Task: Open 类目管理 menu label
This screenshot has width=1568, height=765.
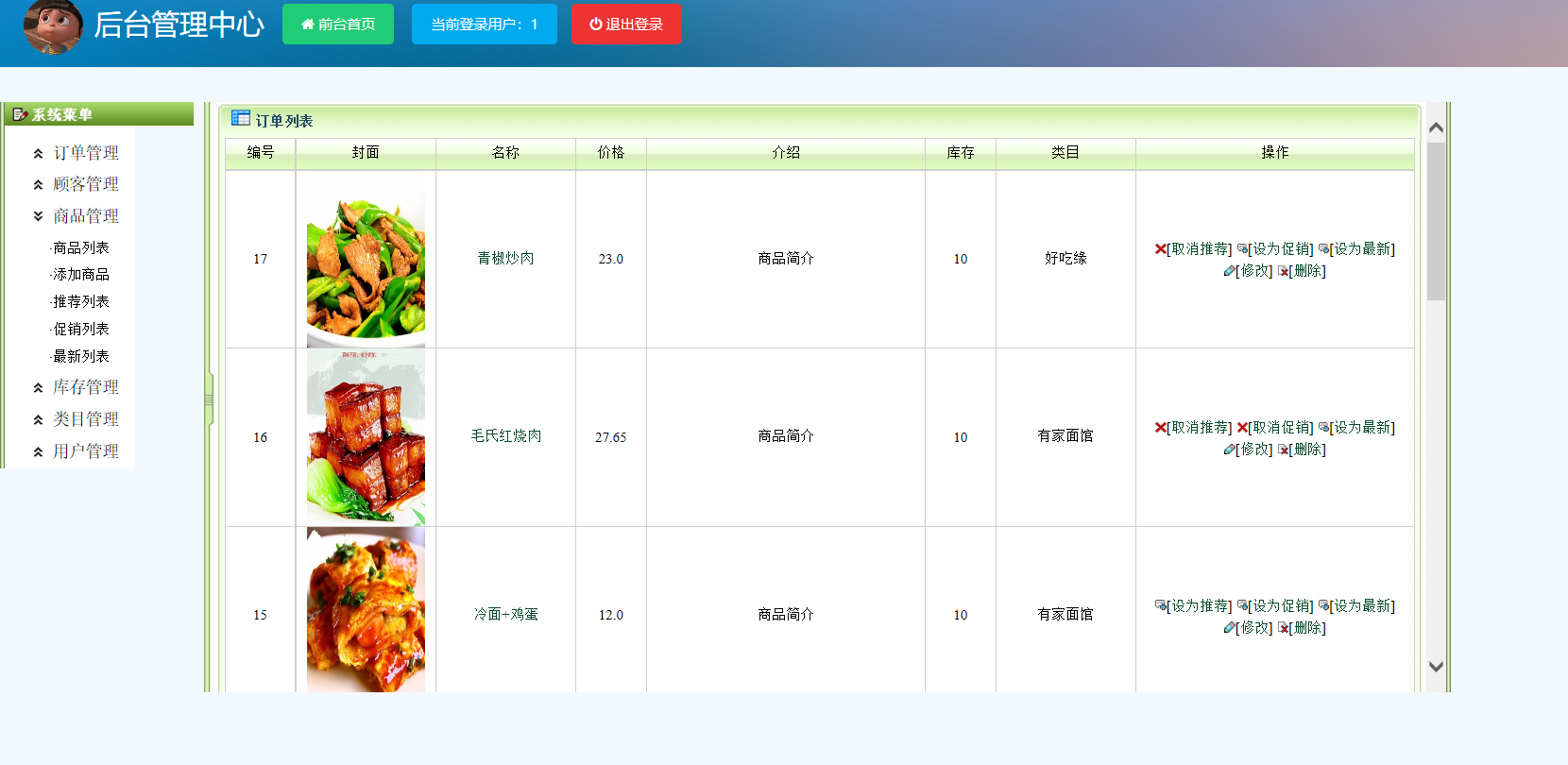Action: pos(86,419)
